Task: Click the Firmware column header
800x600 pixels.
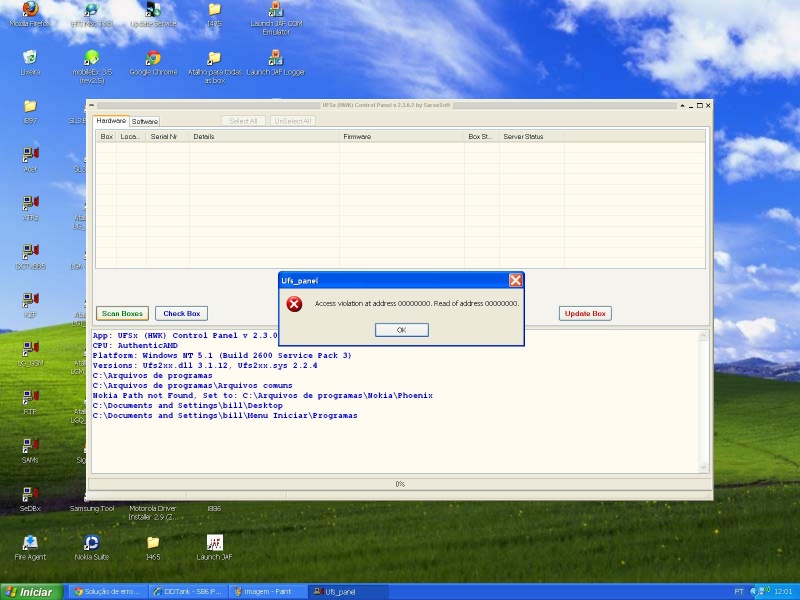Action: pos(402,136)
